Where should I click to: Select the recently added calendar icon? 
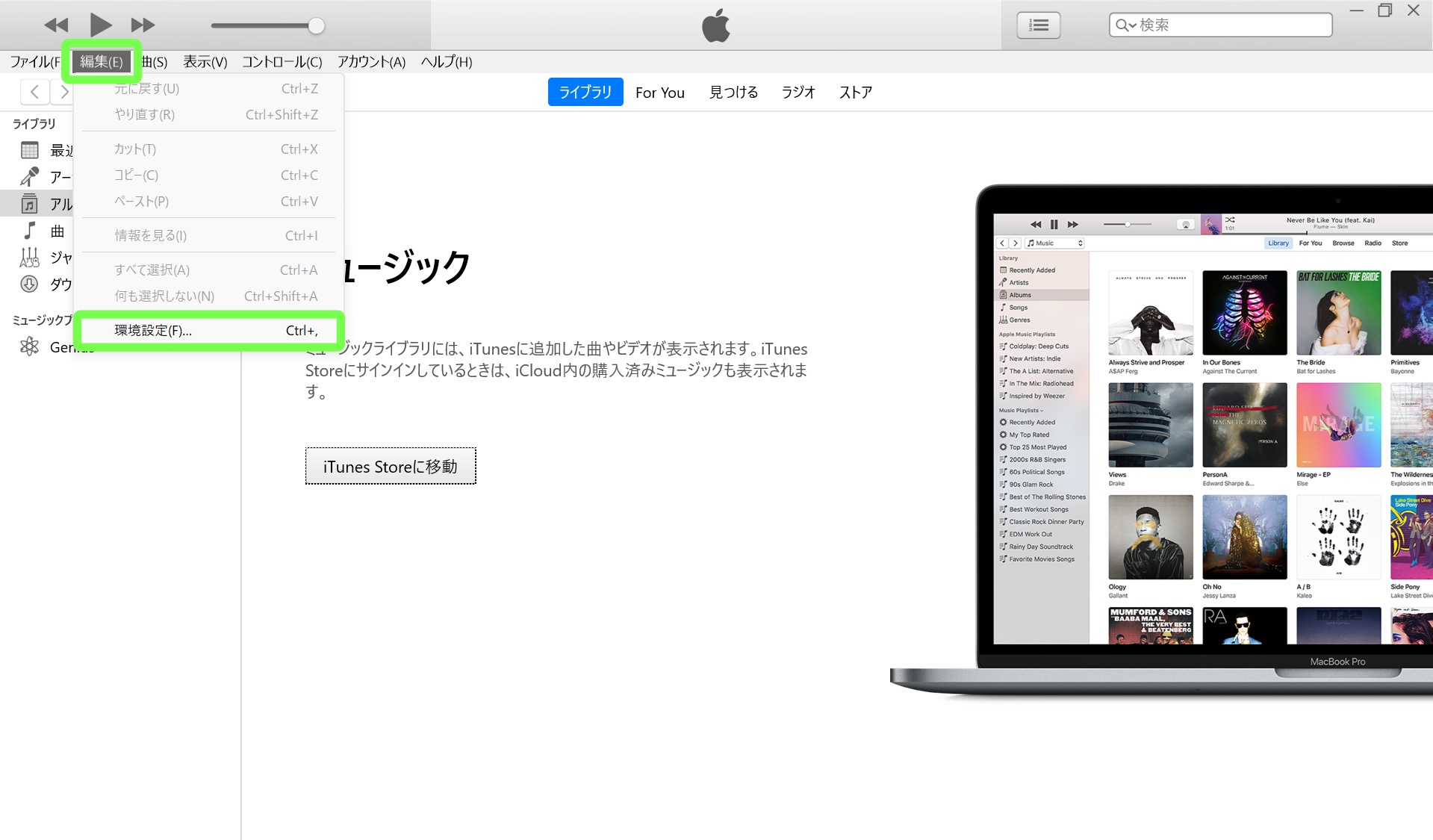click(30, 150)
